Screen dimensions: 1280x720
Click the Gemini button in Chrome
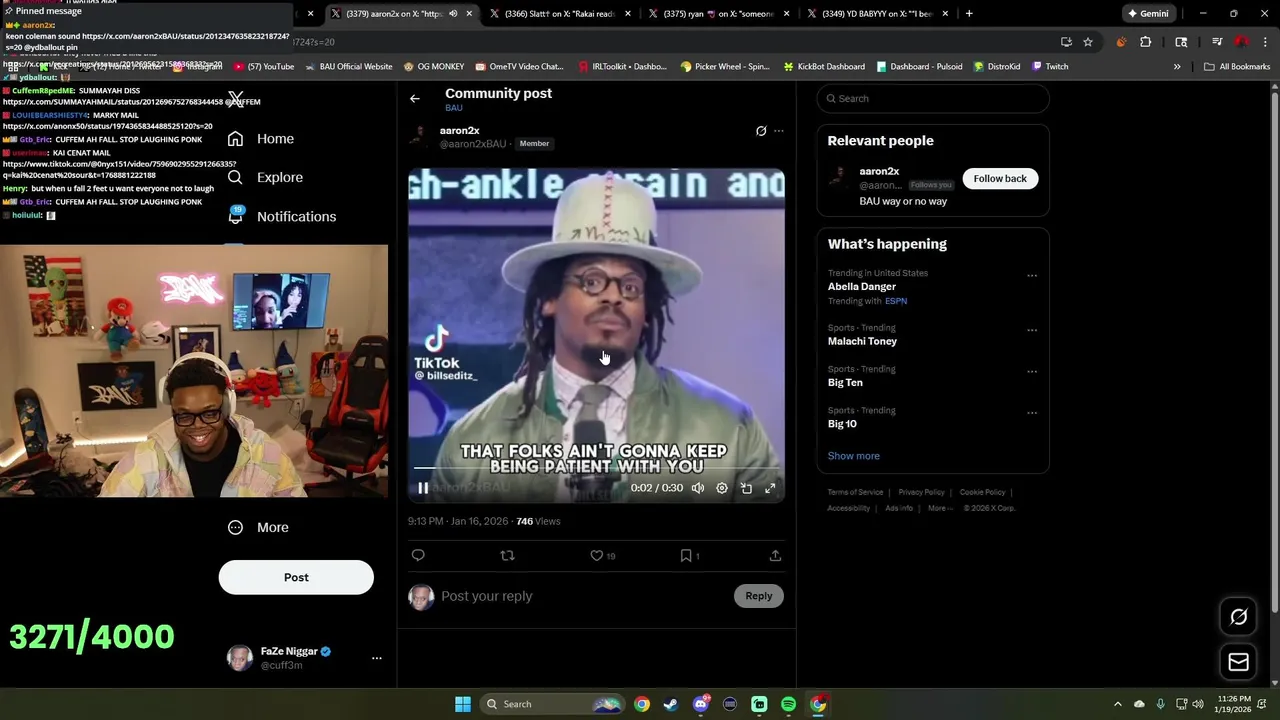1148,14
